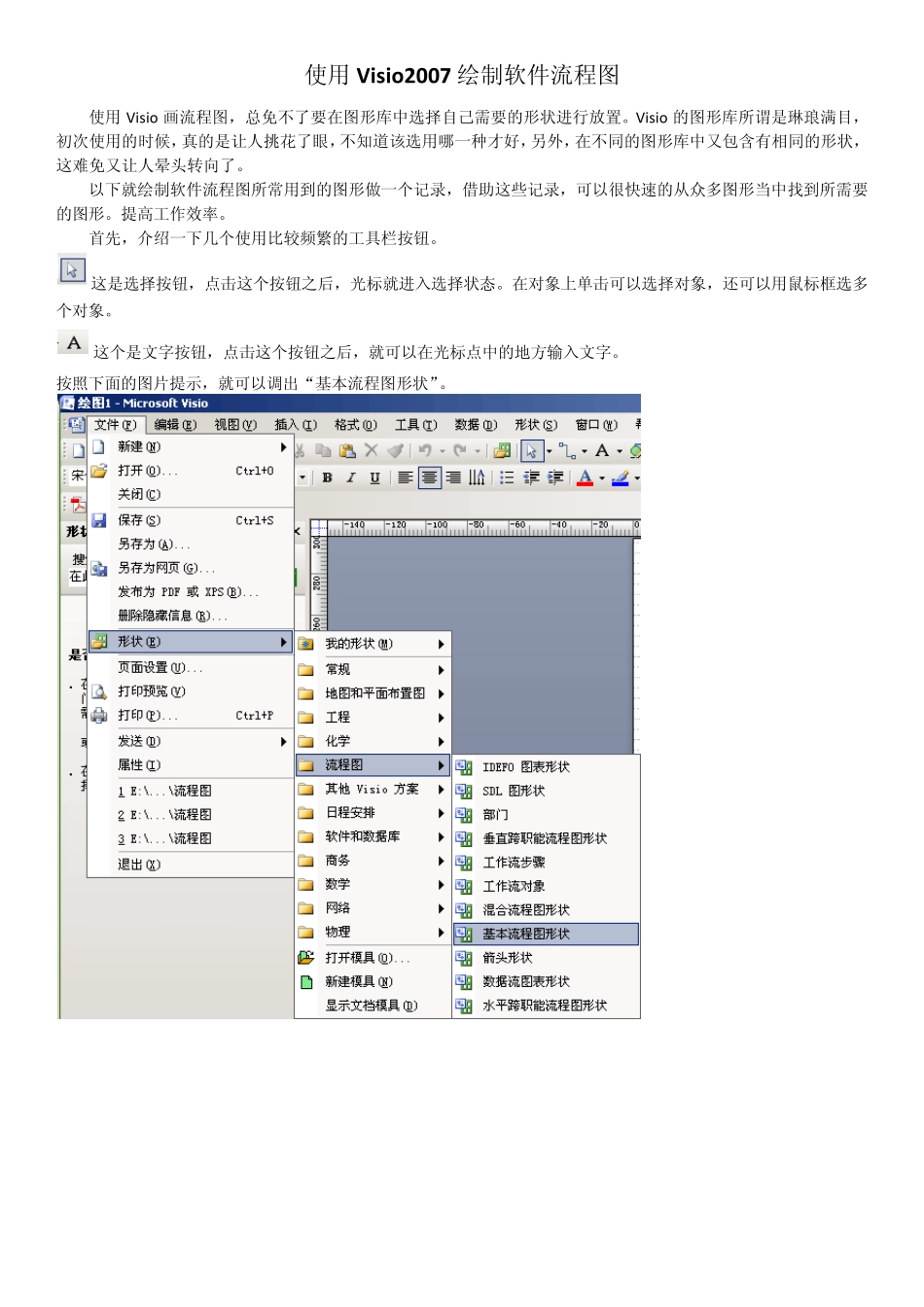924x1307 pixels.
Task: Expand 流程图 folder submenu
Action: pos(373,765)
